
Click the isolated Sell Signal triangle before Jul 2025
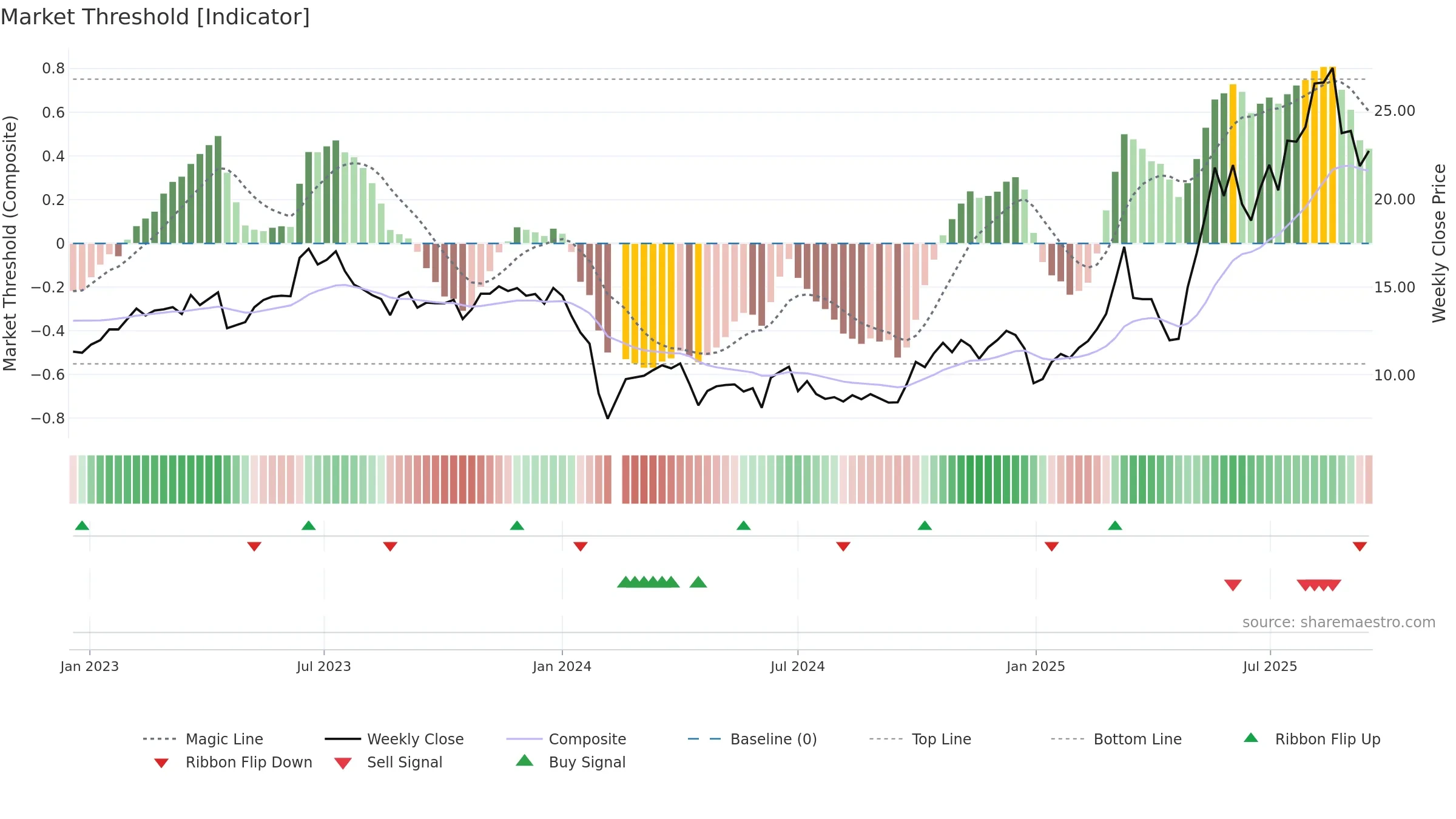1233,585
